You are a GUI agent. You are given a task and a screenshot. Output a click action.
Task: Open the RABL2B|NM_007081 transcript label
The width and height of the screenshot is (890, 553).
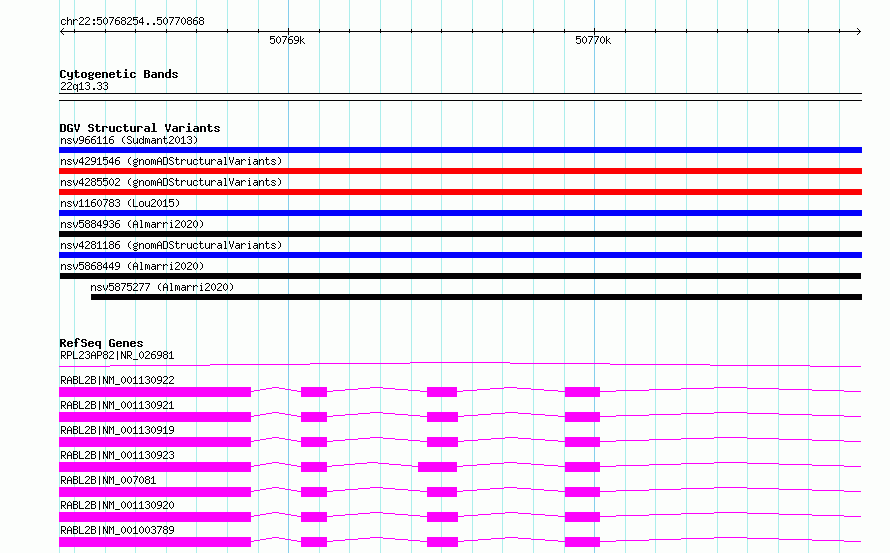(x=108, y=480)
